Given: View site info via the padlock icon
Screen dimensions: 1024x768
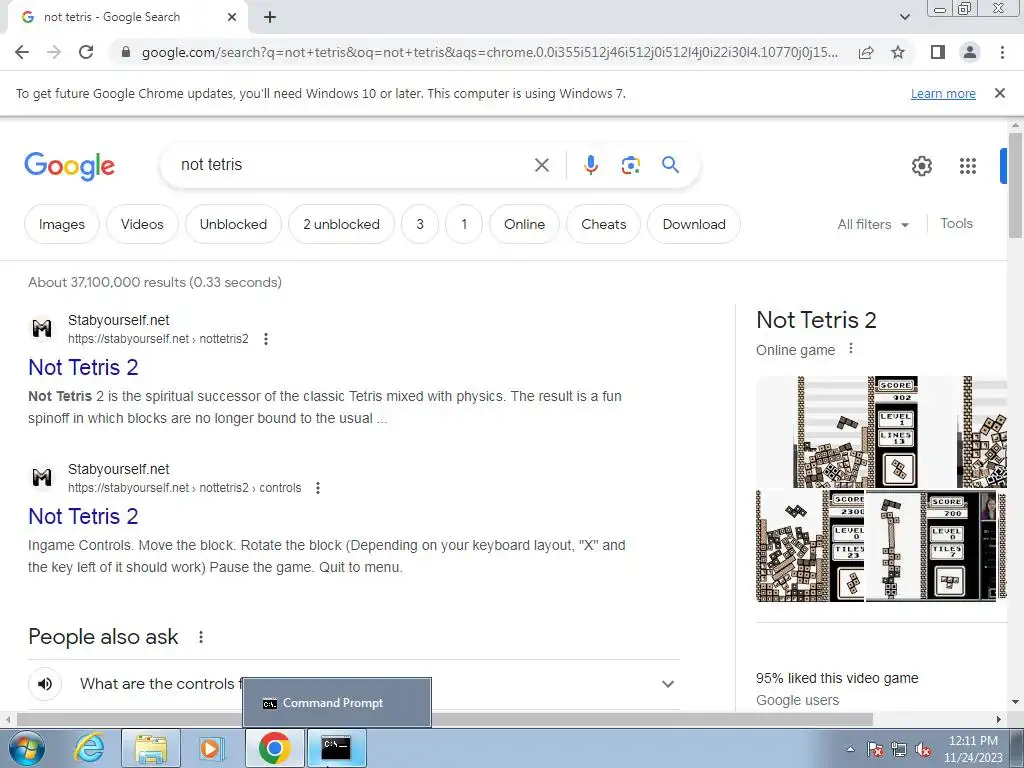Looking at the screenshot, I should point(126,52).
